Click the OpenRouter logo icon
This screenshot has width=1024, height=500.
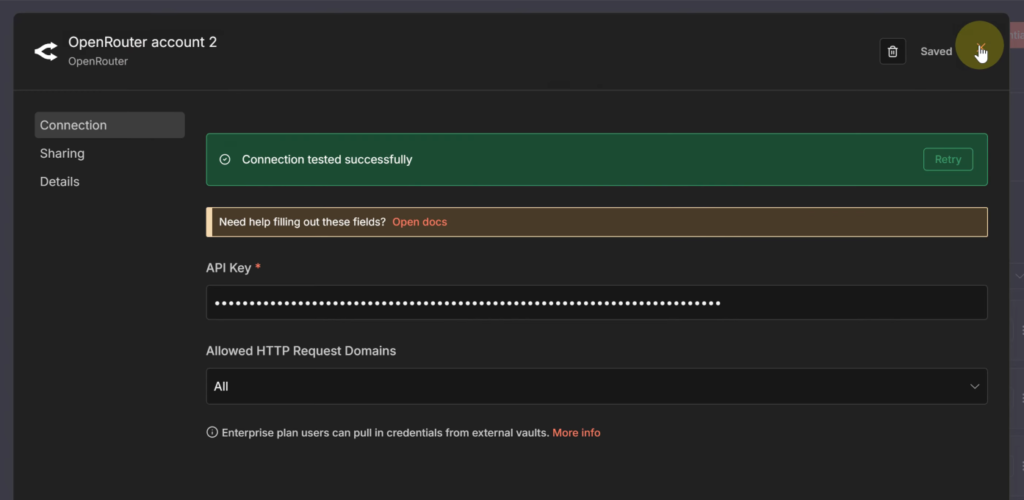(46, 51)
